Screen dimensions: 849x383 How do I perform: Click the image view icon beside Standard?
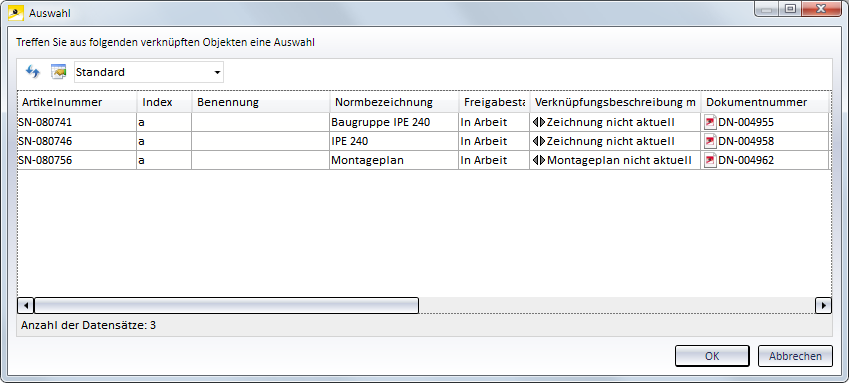pos(58,72)
